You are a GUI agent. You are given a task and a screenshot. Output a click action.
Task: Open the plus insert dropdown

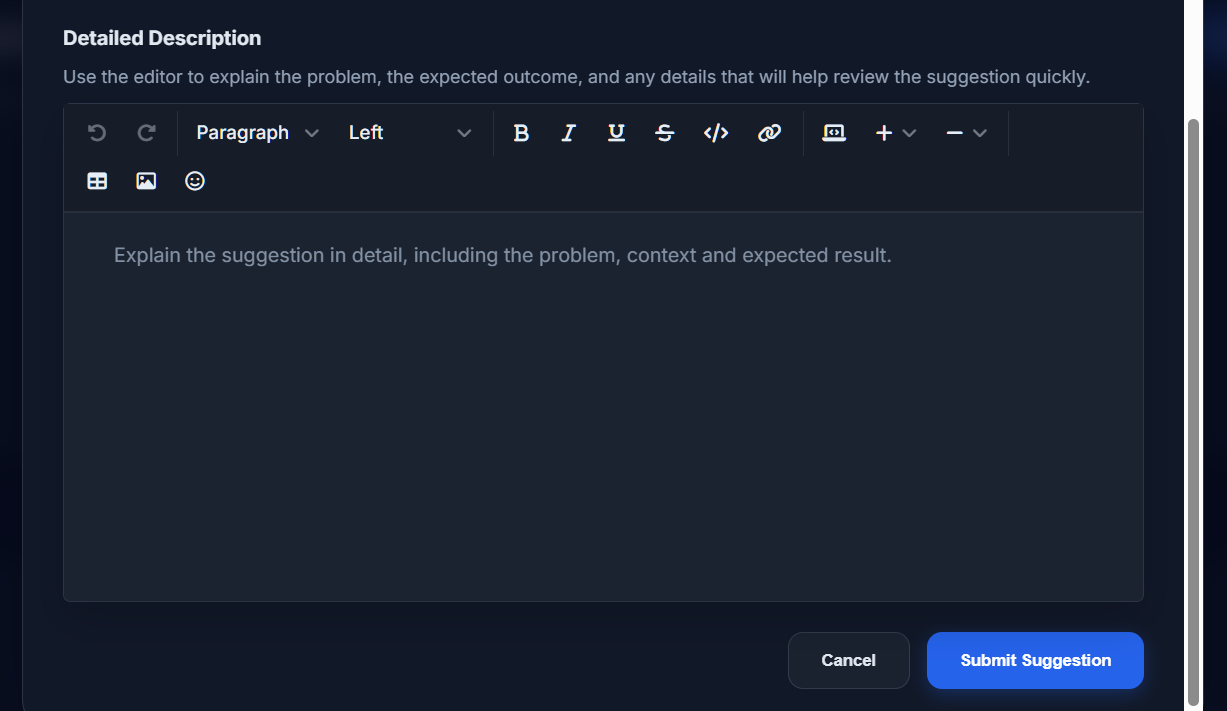(x=895, y=133)
